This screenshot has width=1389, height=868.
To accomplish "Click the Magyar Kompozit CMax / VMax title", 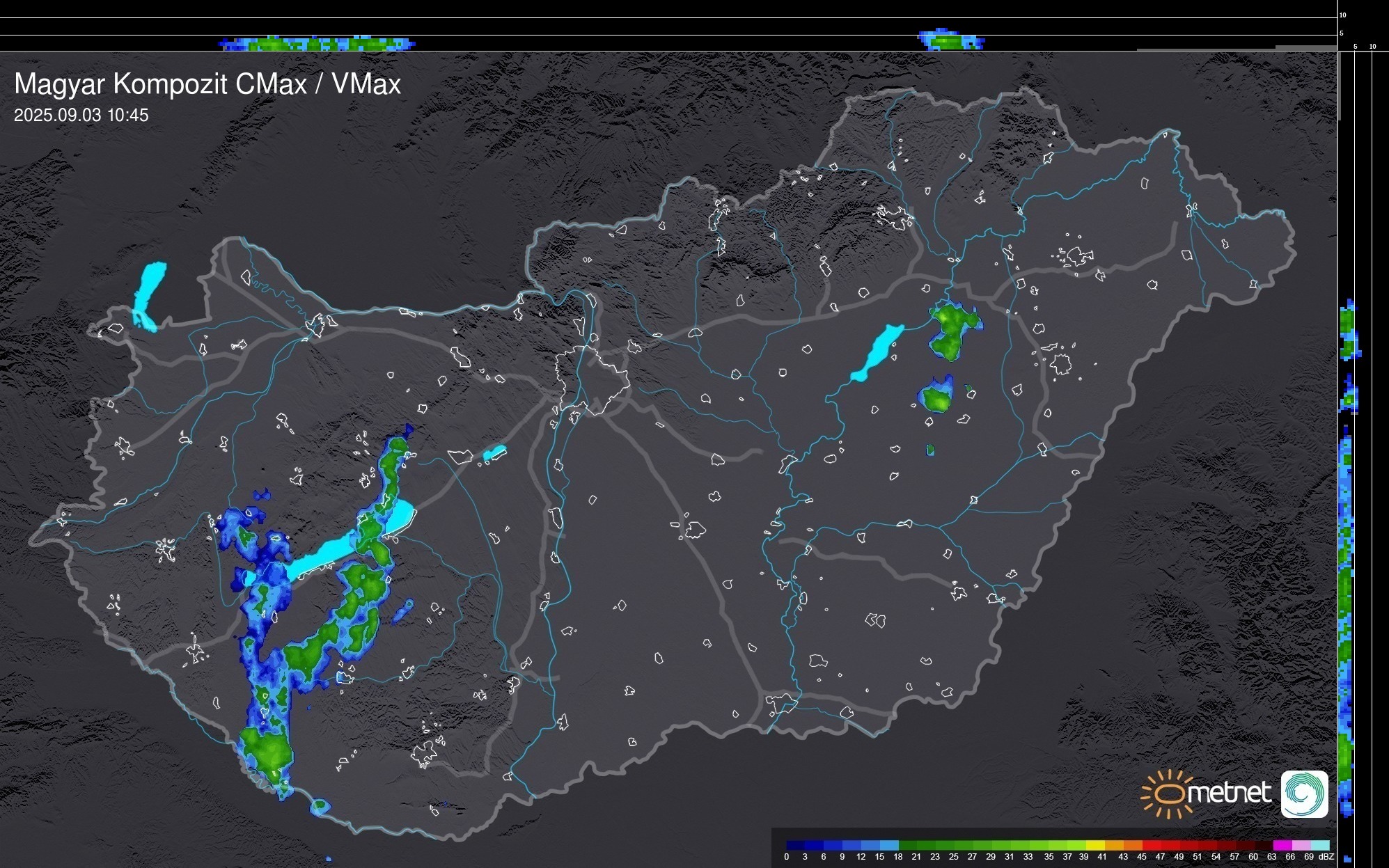I will pyautogui.click(x=207, y=84).
